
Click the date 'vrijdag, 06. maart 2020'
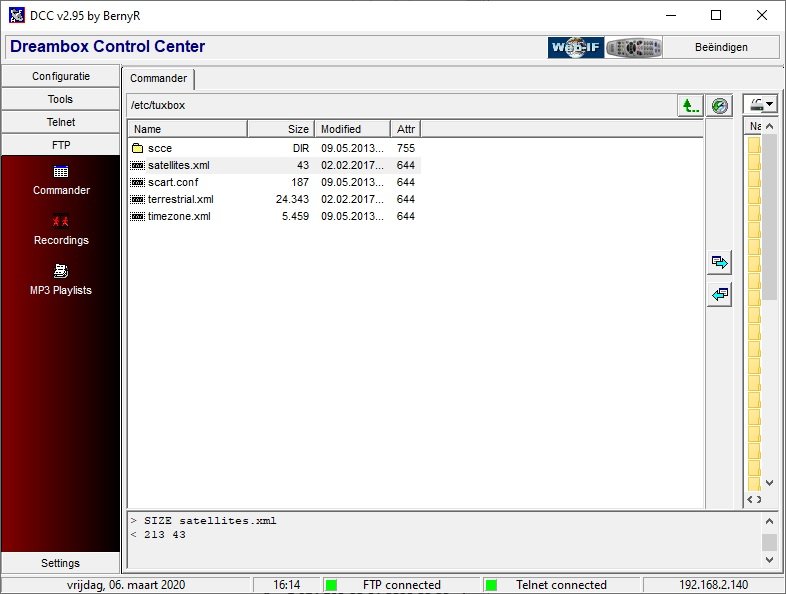coord(126,585)
